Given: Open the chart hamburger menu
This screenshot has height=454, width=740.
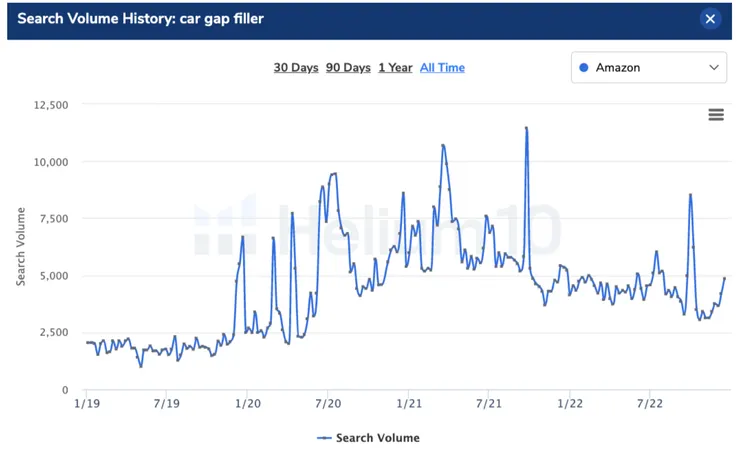Looking at the screenshot, I should [716, 115].
